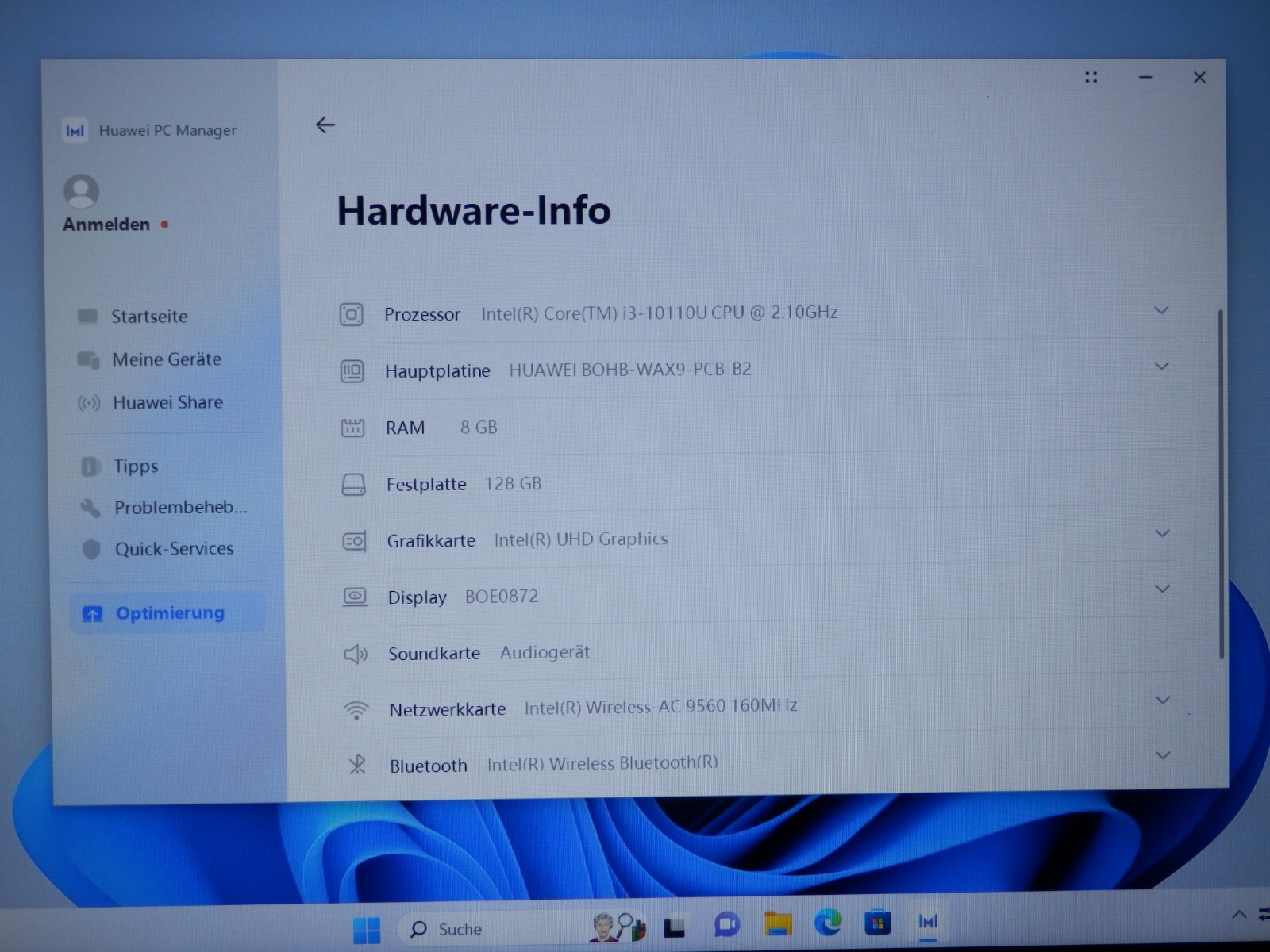Click PC Manager icon in taskbar
1270x952 pixels.
tap(928, 922)
